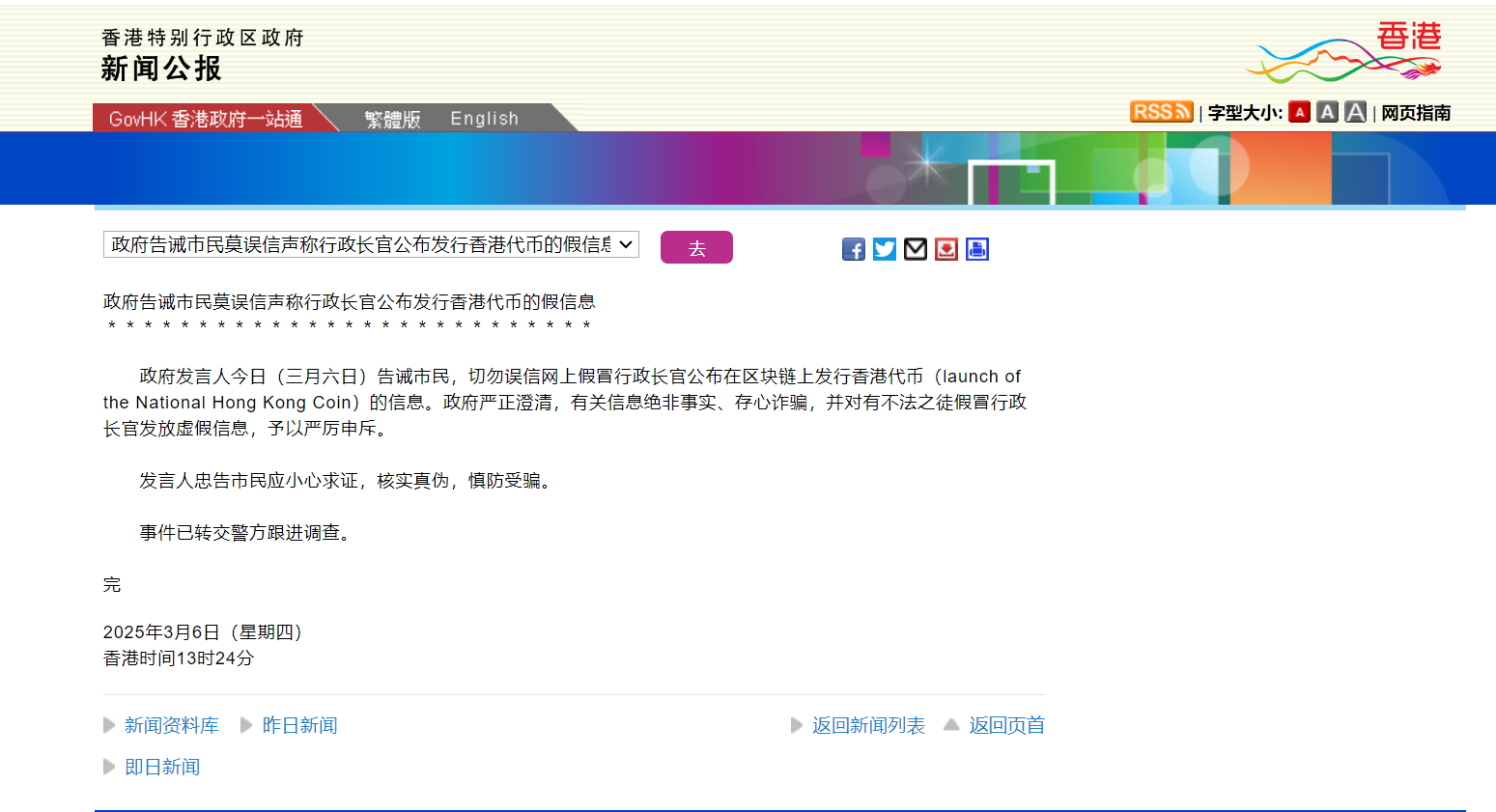Switch to English language version
Screen dimensions: 1496x812
pos(484,119)
